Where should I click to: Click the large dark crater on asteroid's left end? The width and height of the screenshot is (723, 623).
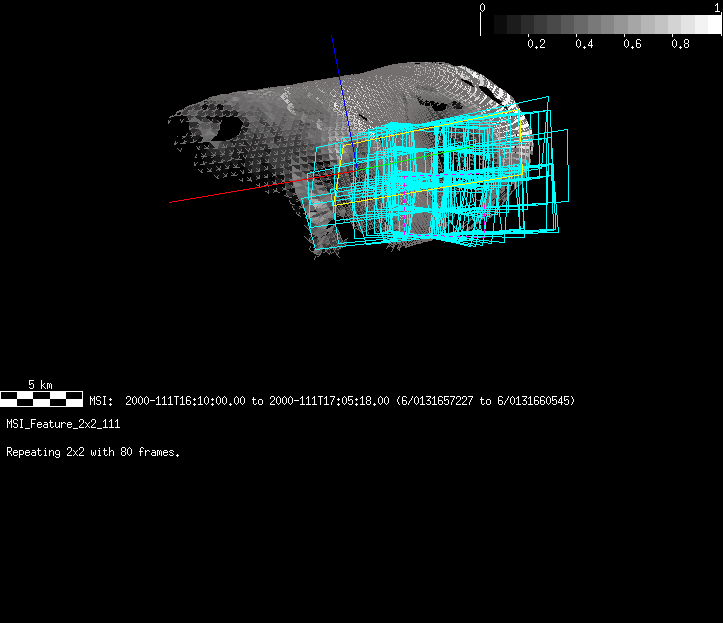225,127
